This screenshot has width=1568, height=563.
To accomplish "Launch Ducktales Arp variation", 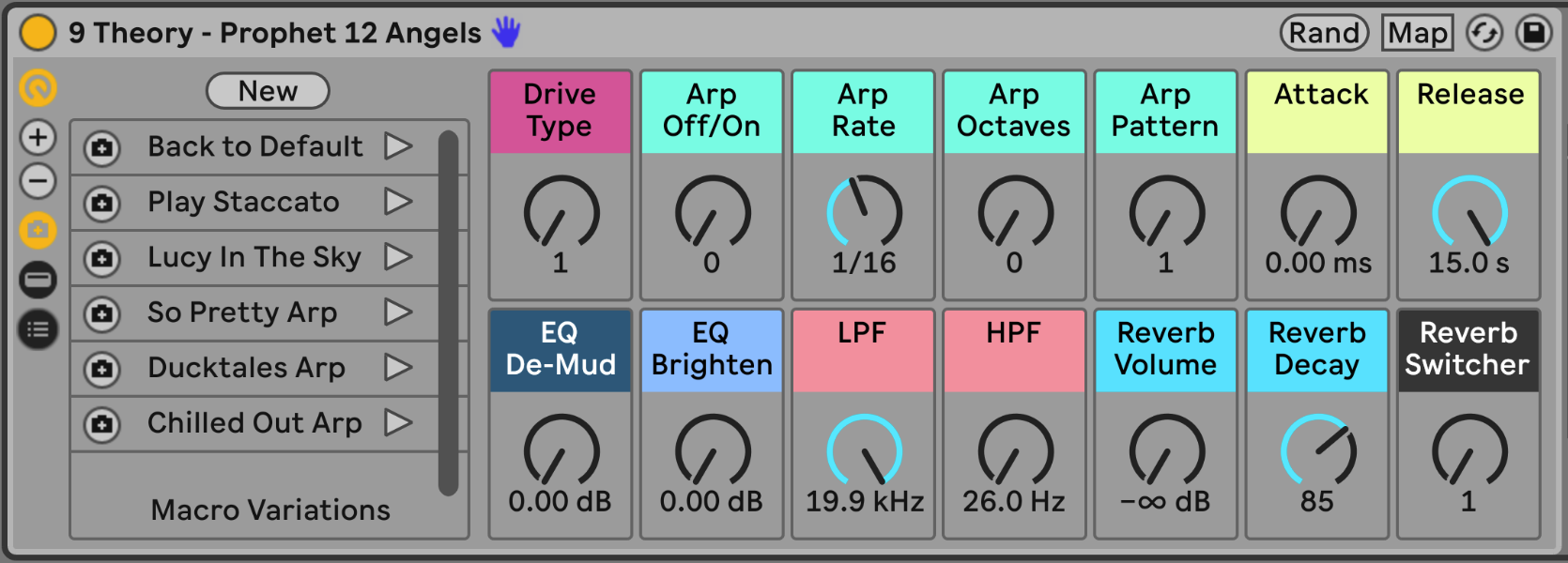I will (398, 367).
